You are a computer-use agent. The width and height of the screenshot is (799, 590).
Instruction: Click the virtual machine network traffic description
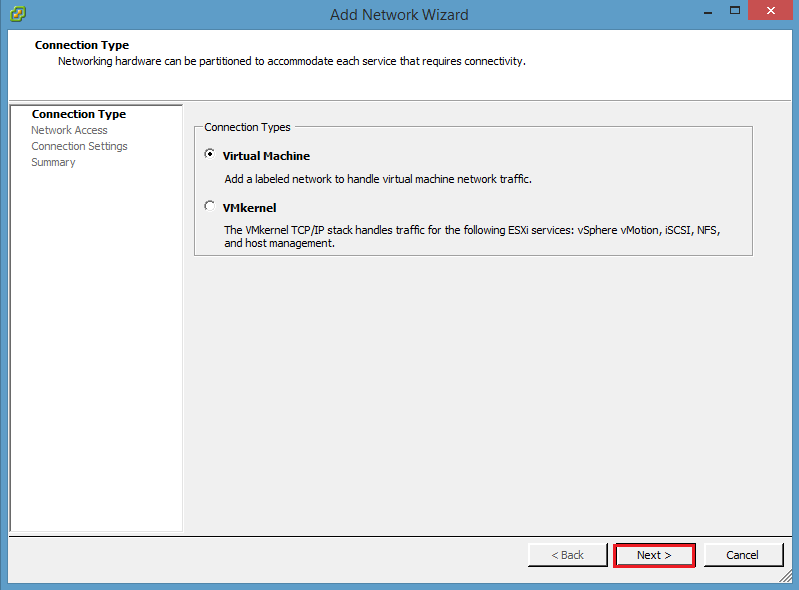[x=378, y=179]
